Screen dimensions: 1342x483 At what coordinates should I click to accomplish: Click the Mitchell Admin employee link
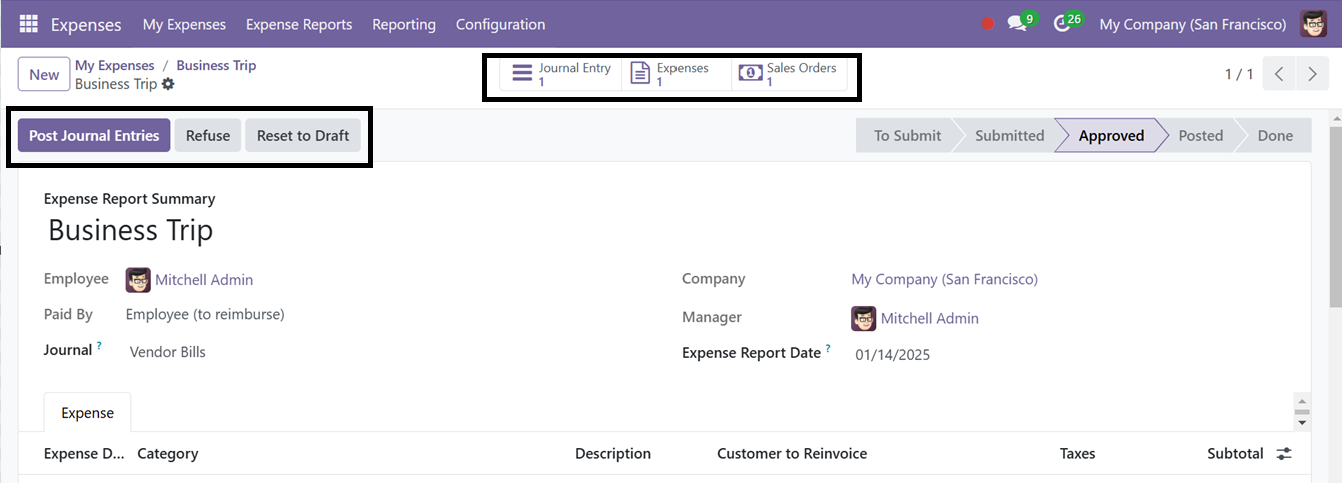[204, 280]
